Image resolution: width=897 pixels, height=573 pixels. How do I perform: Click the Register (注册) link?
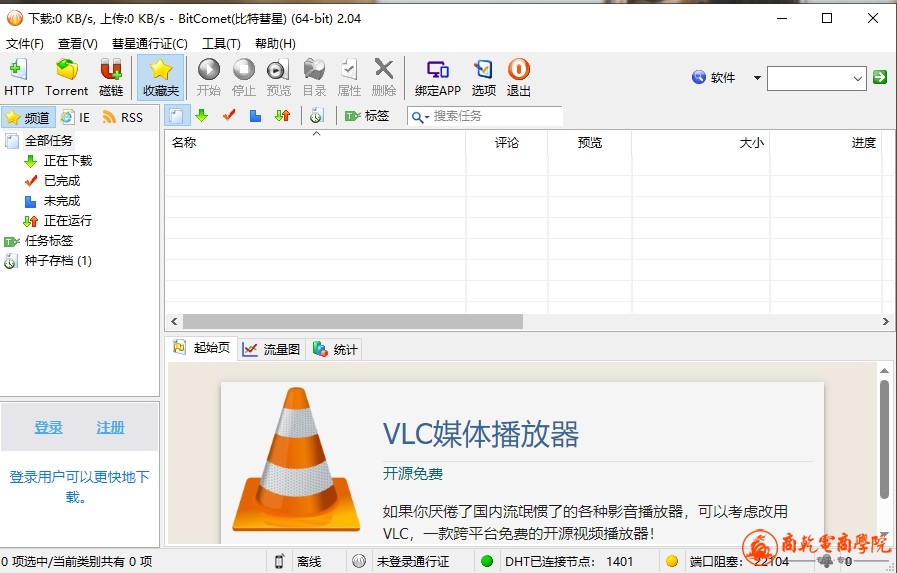pyautogui.click(x=110, y=427)
